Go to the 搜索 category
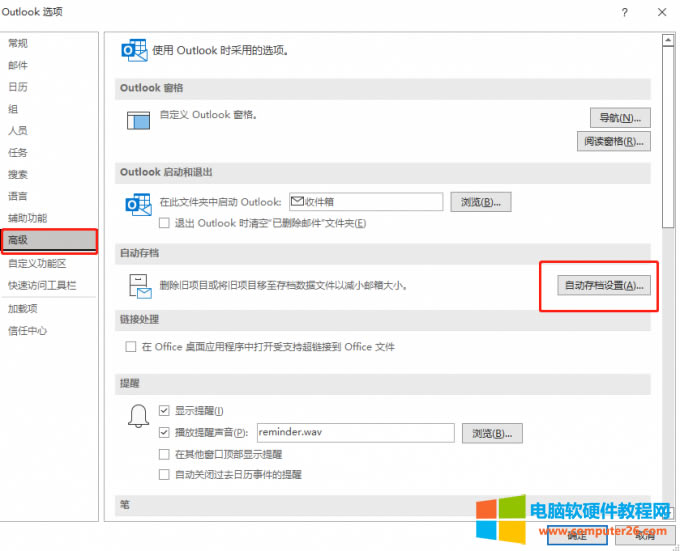680x551 pixels. pos(49,174)
